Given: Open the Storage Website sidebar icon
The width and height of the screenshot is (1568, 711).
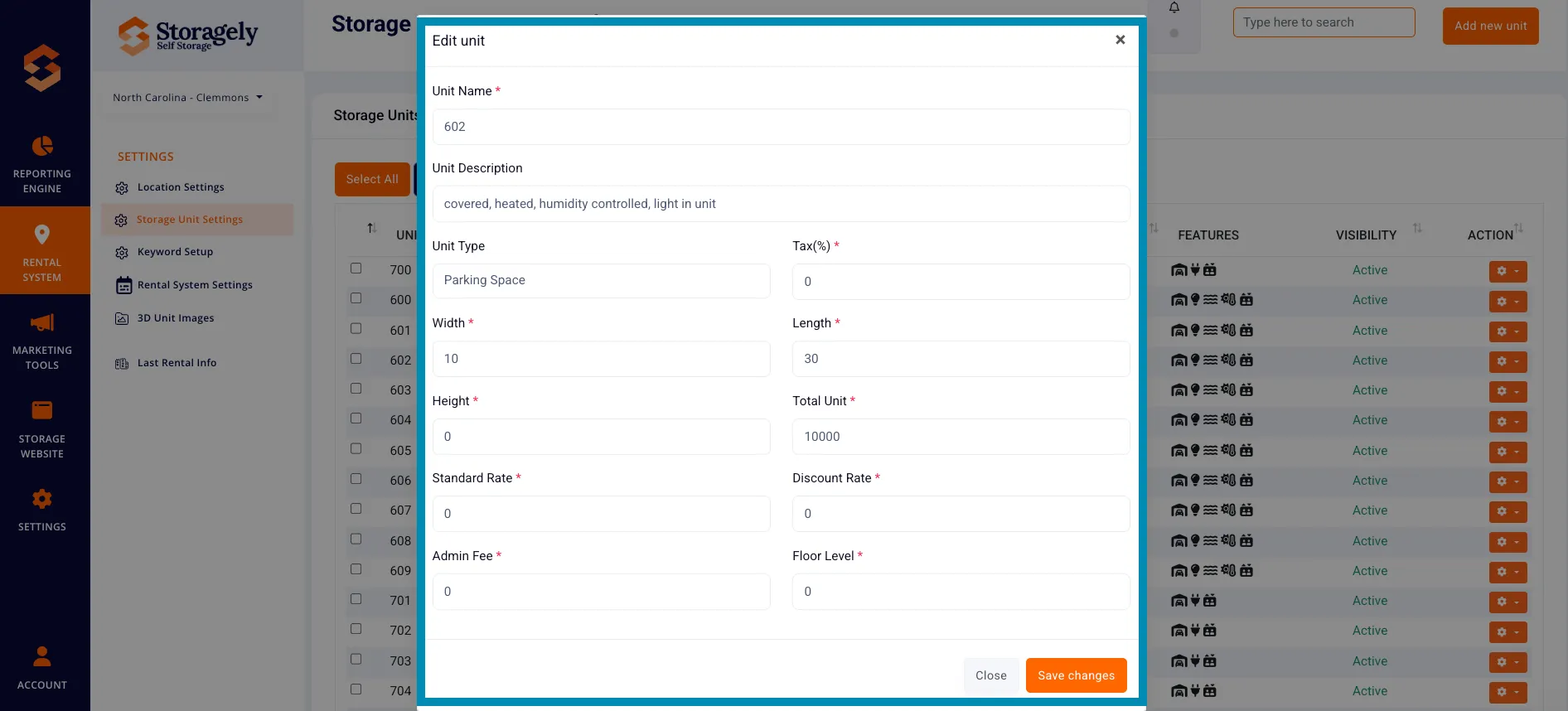Looking at the screenshot, I should [x=42, y=410].
